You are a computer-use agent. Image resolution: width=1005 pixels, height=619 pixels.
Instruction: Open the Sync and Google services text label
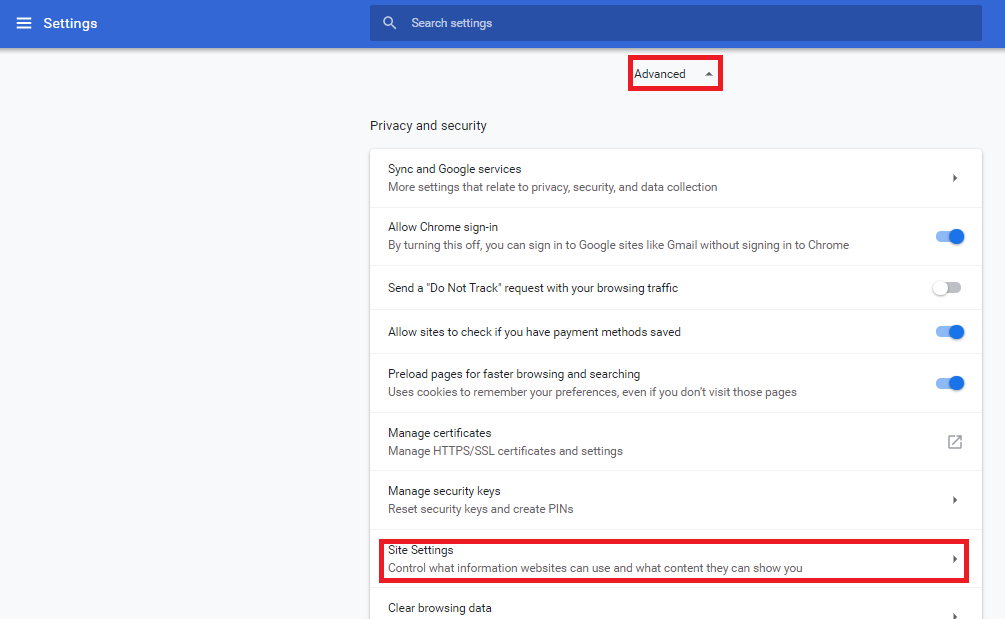pyautogui.click(x=454, y=169)
